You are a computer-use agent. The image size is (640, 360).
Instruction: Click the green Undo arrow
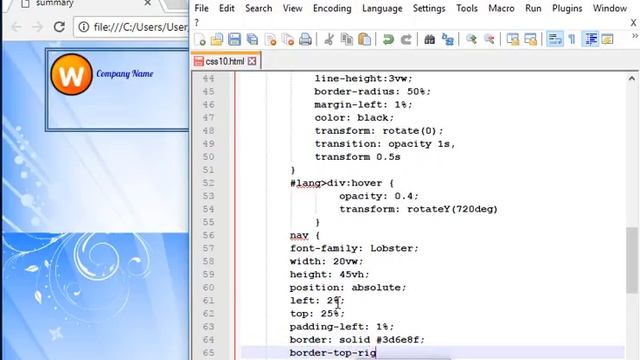pyautogui.click(x=388, y=39)
